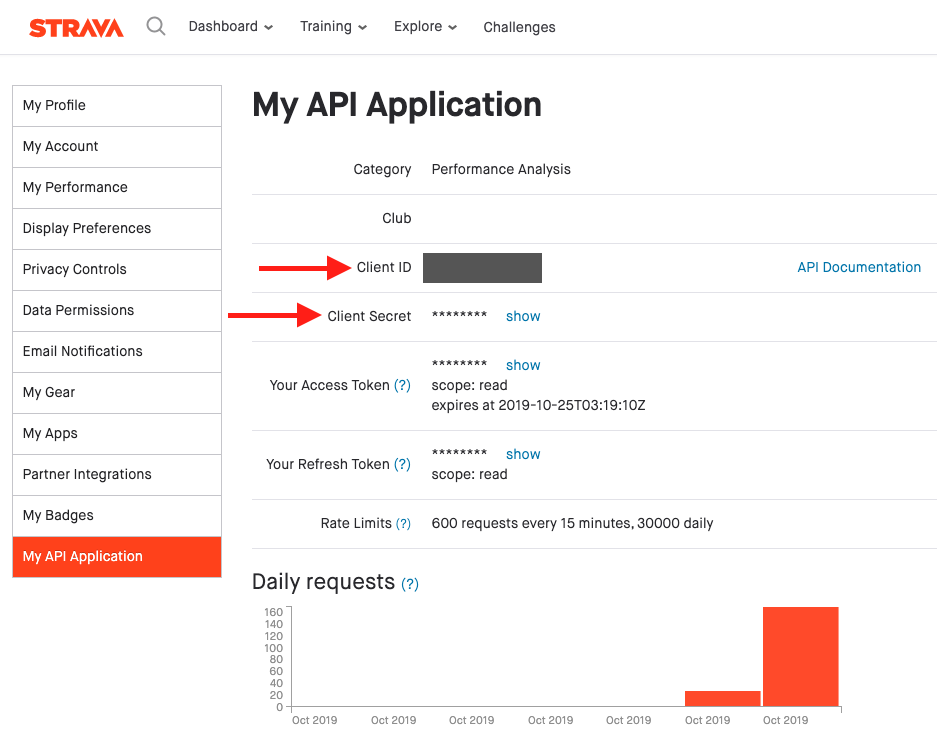937x732 pixels.
Task: Click Refresh Token help question mark
Action: [402, 464]
